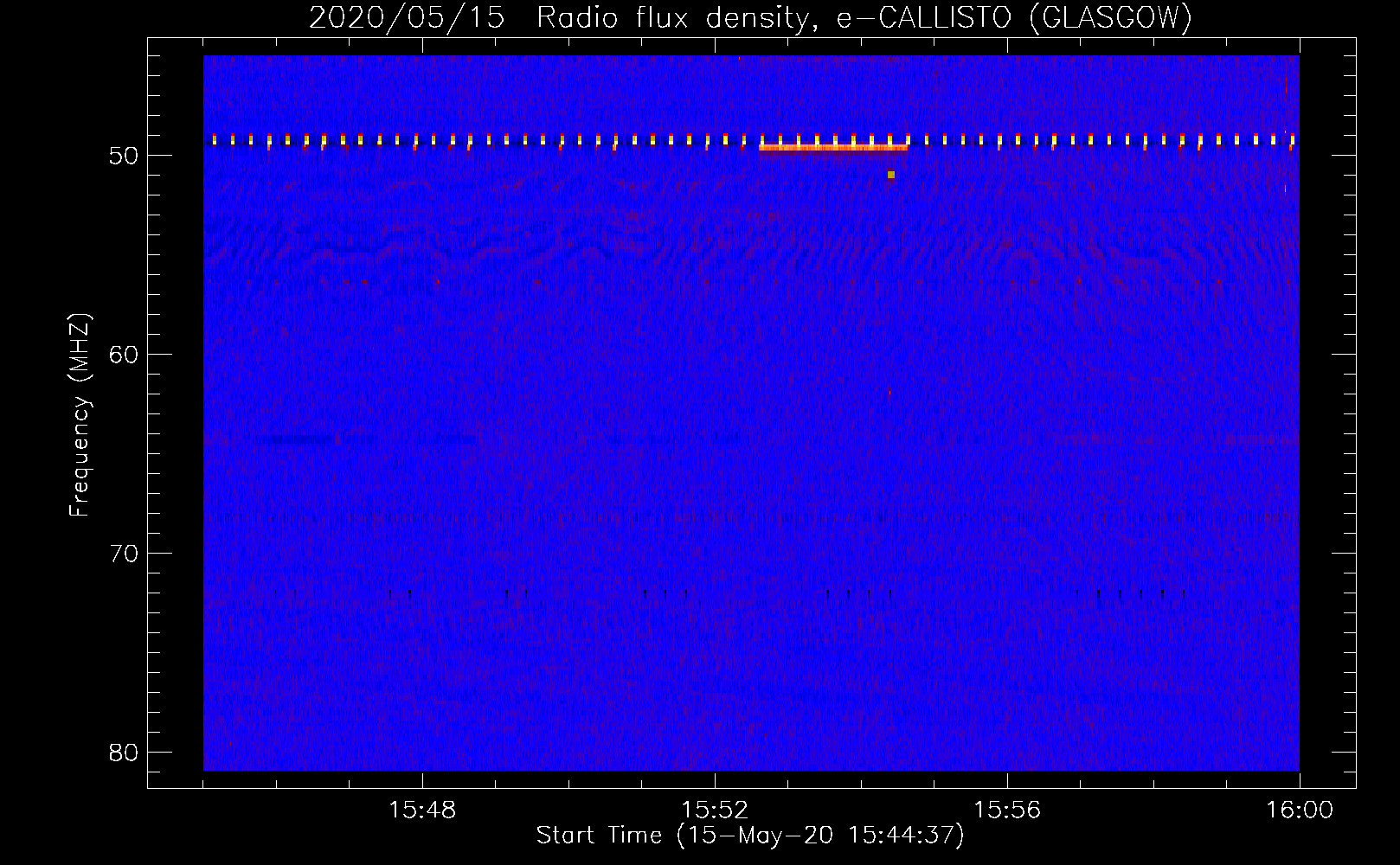Screen dimensions: 1400x865
Task: Click the 80 frequency tick label
Action: (124, 753)
